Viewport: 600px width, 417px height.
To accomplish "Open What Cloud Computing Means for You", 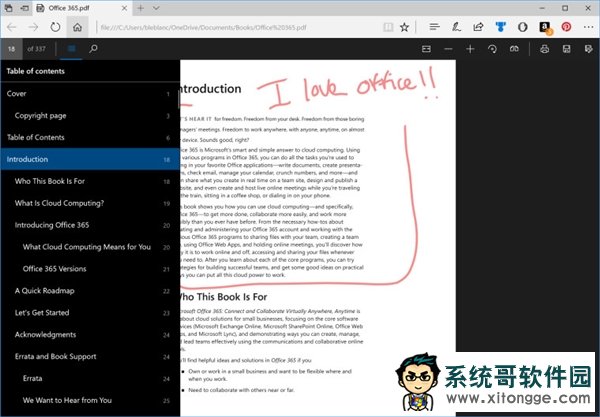I will pos(90,247).
